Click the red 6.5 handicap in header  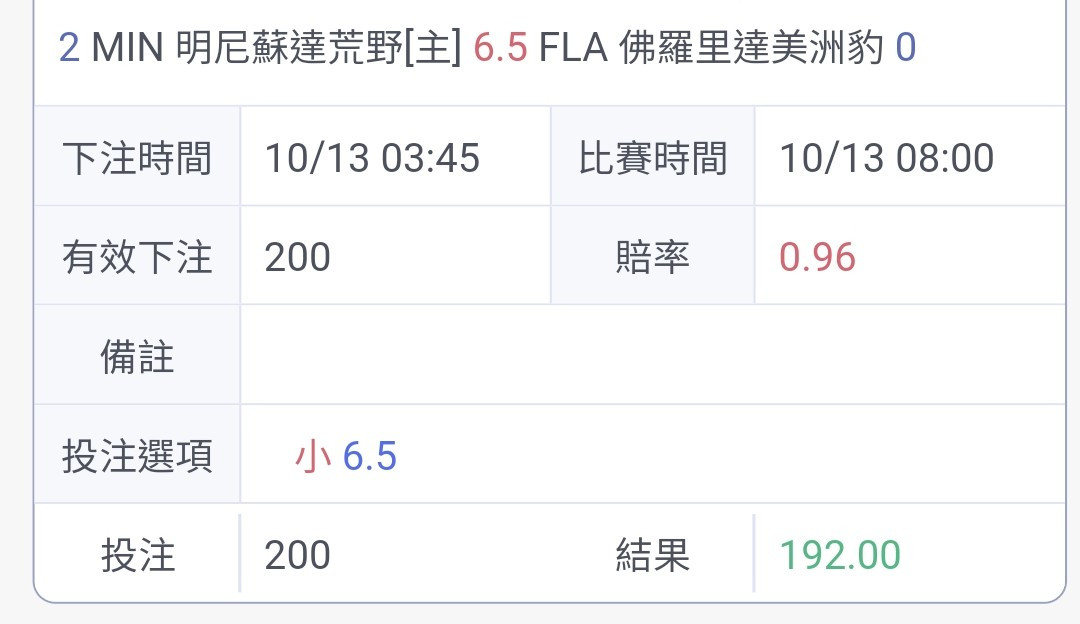500,48
